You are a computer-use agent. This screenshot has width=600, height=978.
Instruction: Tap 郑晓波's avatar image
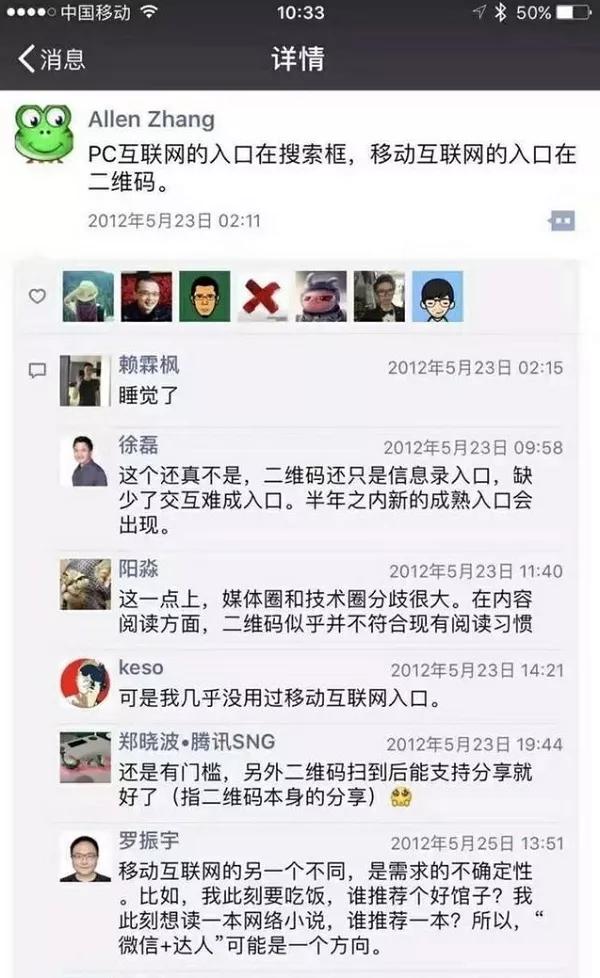tap(85, 757)
